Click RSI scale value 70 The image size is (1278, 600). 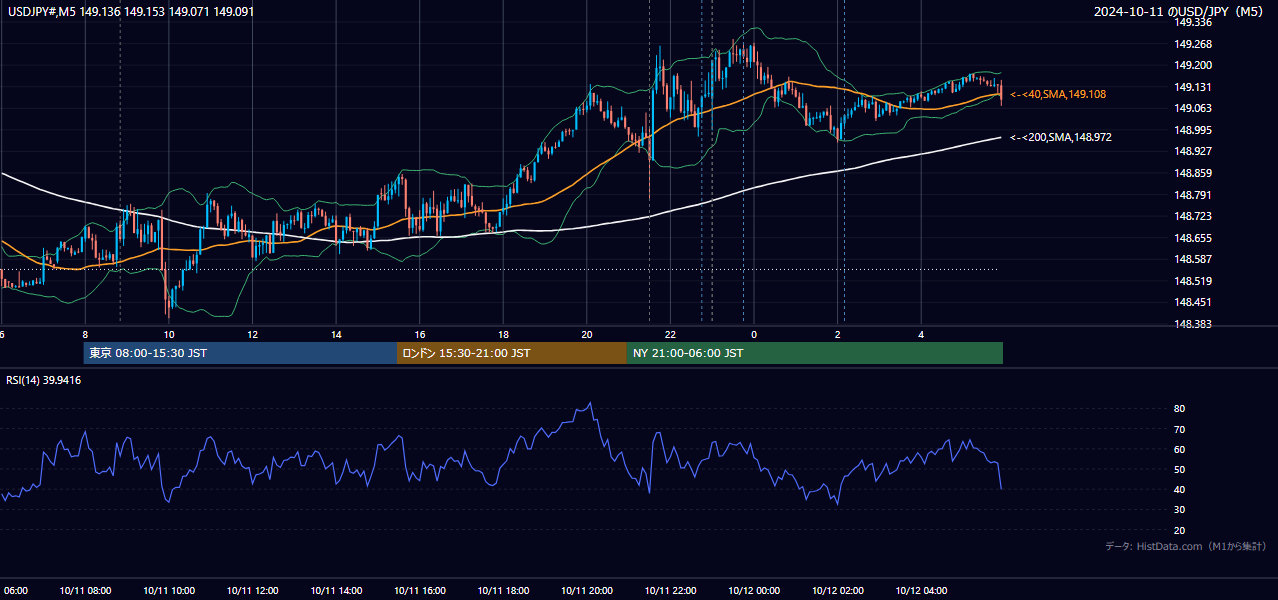click(x=1180, y=429)
